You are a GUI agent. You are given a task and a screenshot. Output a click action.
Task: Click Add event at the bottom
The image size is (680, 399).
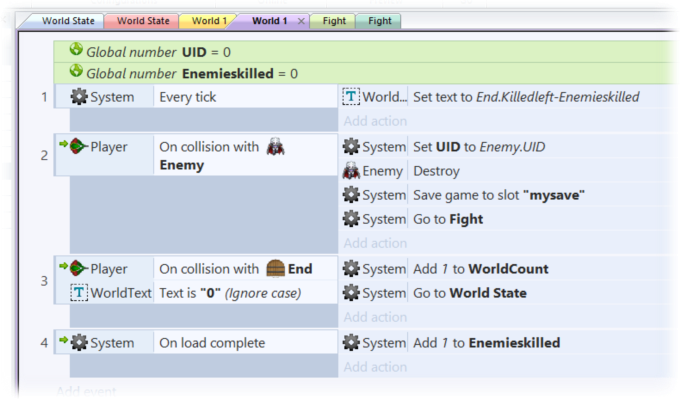tap(86, 391)
